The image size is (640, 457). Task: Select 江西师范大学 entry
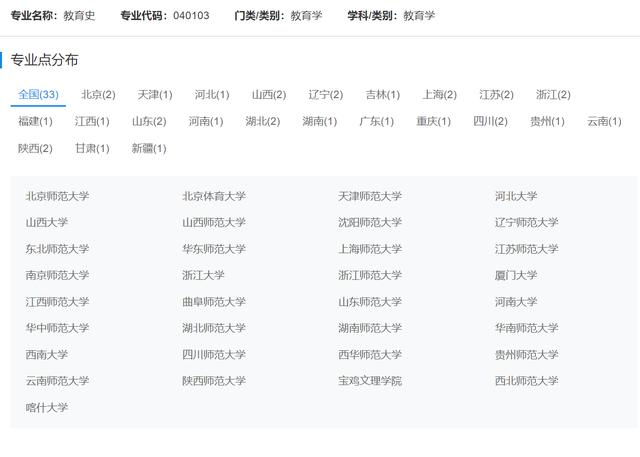coord(57,302)
